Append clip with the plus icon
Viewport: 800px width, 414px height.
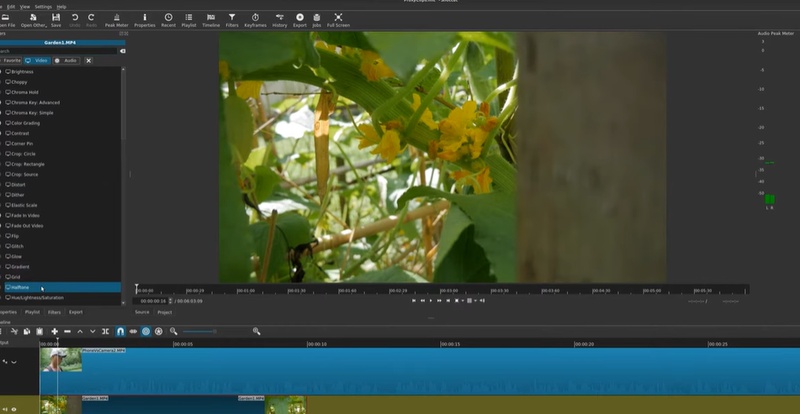point(55,331)
